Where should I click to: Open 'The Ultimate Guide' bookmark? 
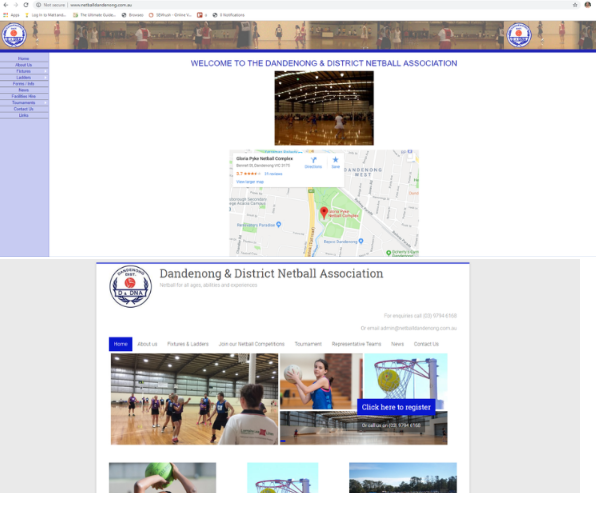tap(94, 15)
